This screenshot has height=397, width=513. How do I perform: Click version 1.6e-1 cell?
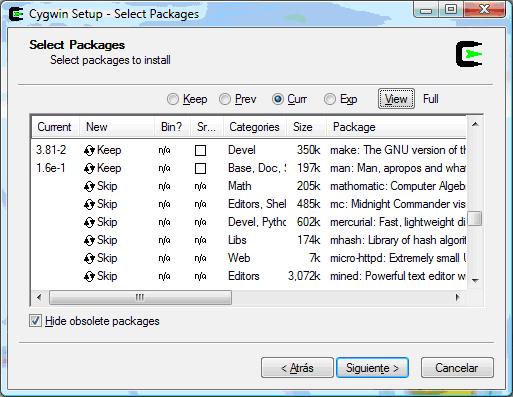click(x=51, y=168)
